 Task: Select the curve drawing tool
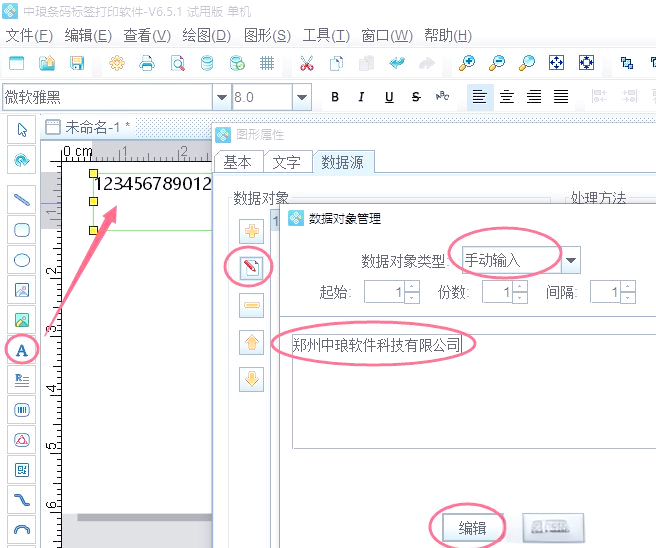coord(22,500)
